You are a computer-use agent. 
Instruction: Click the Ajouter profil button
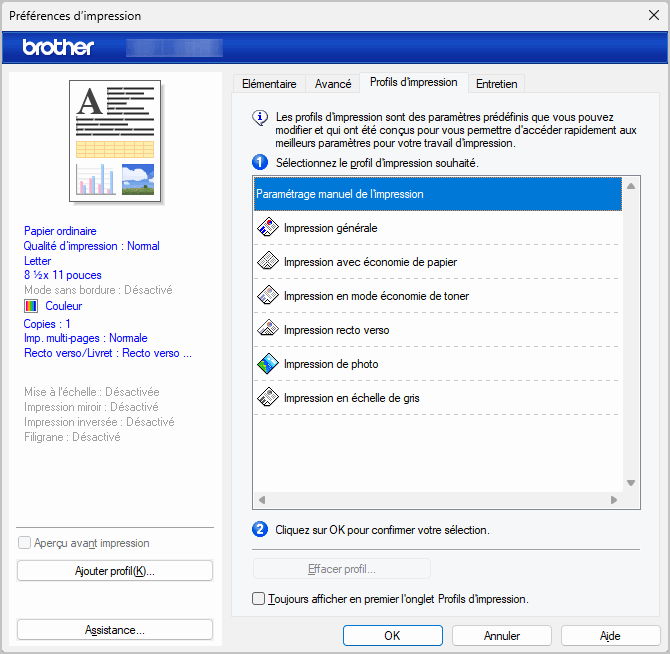pyautogui.click(x=115, y=571)
